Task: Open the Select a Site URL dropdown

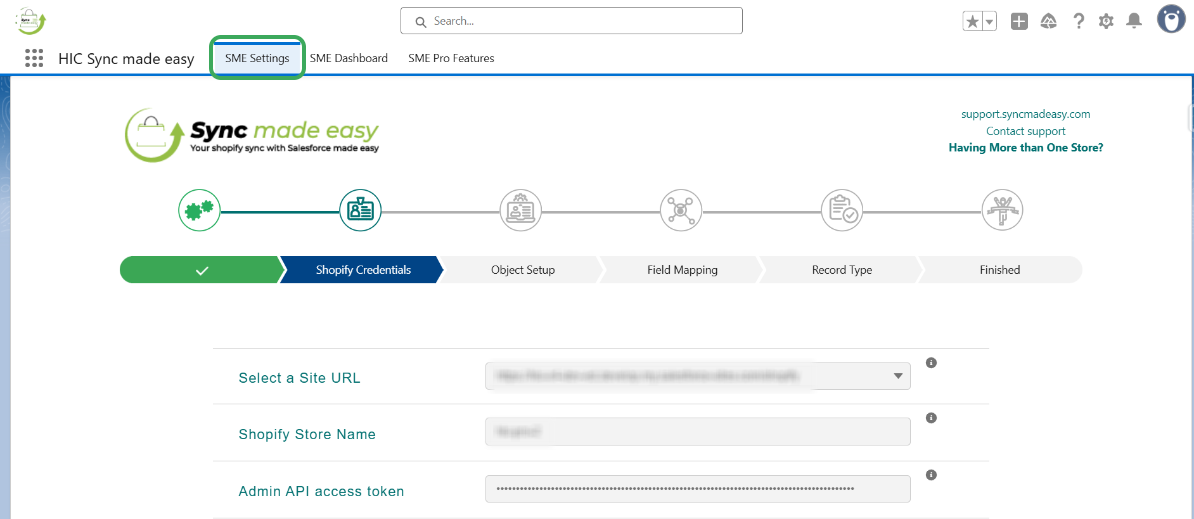Action: tap(698, 376)
